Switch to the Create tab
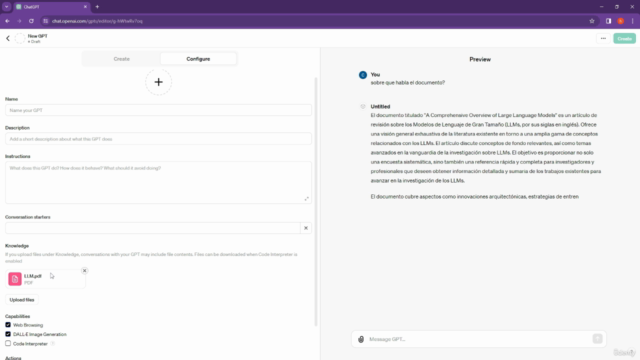 point(122,59)
